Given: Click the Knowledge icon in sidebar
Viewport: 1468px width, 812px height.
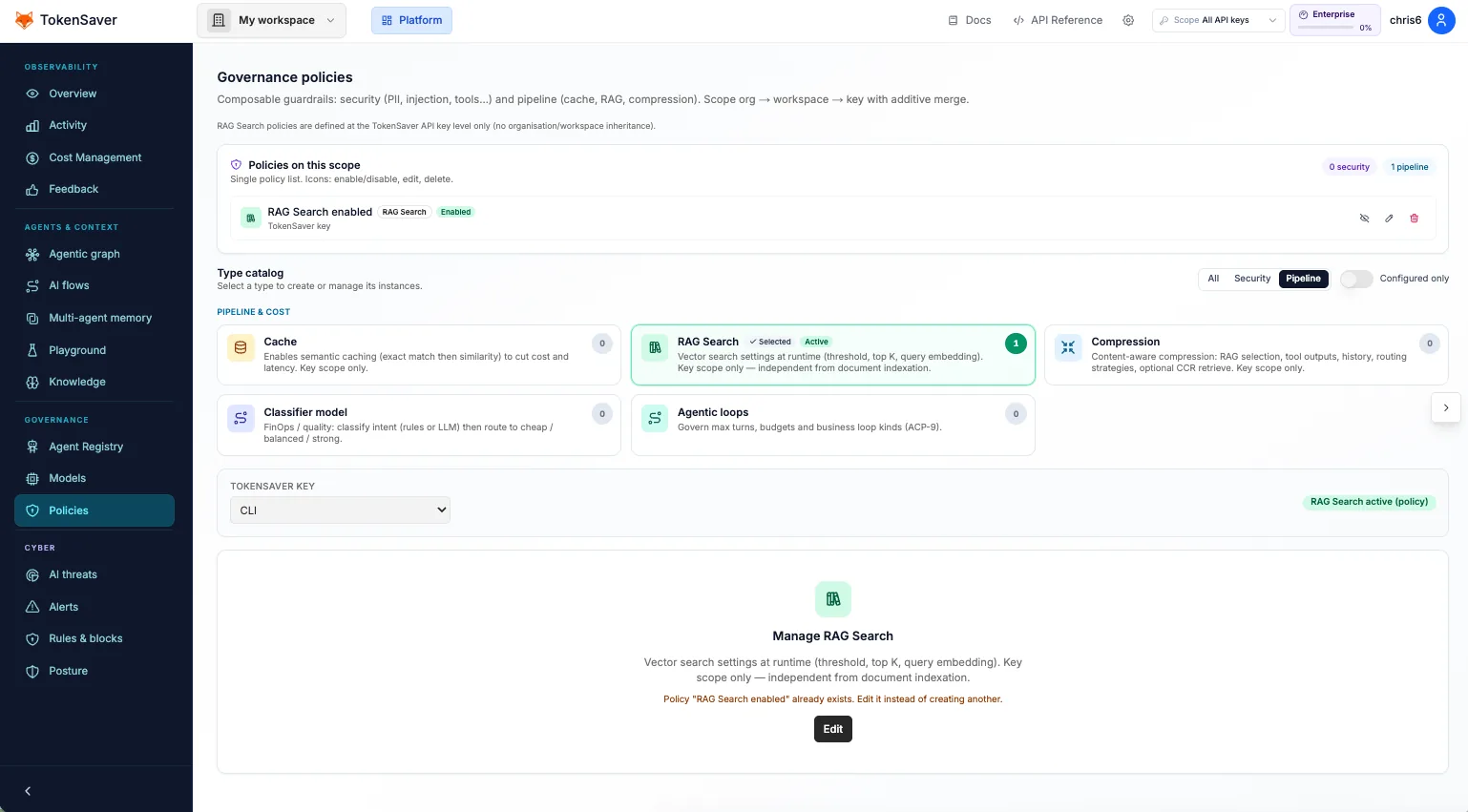Looking at the screenshot, I should tap(32, 382).
